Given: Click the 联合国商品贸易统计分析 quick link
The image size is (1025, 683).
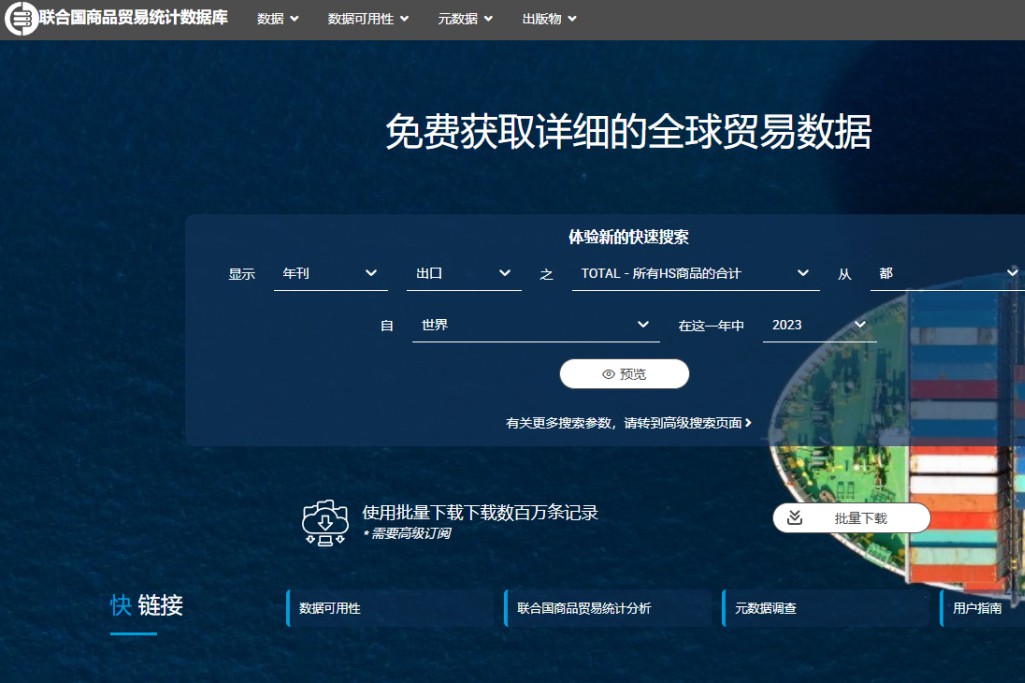Looking at the screenshot, I should pos(583,607).
